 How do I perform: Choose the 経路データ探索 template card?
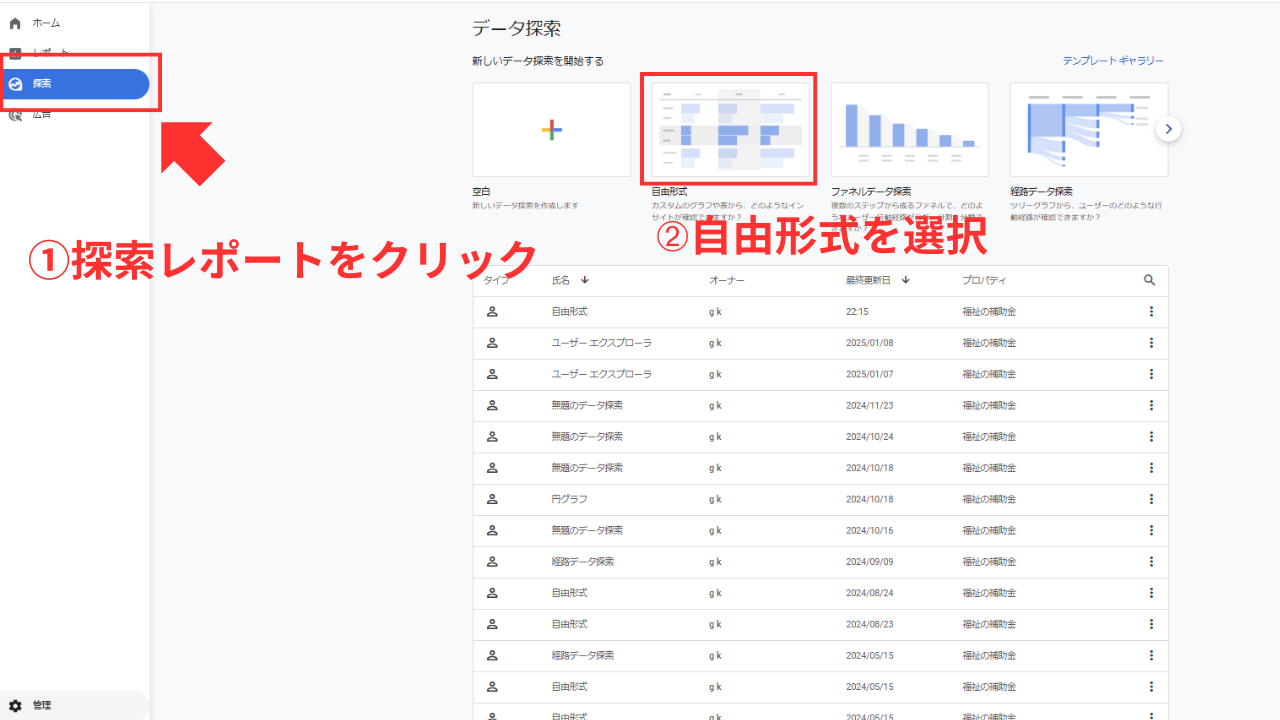pyautogui.click(x=1088, y=130)
